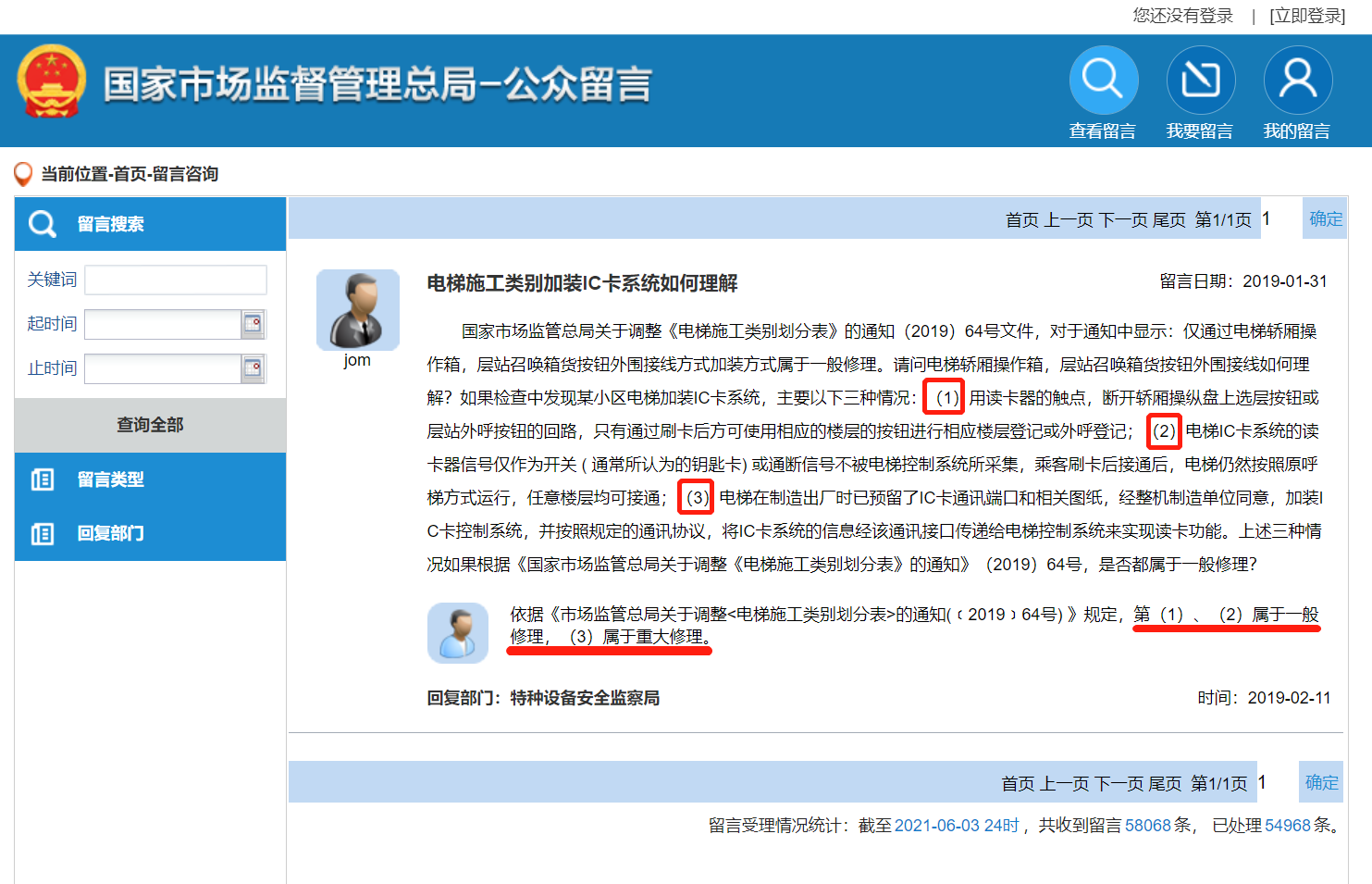This screenshot has height=884, width=1372.
Task: Open 我要留言 compose icon
Action: coord(1200,80)
